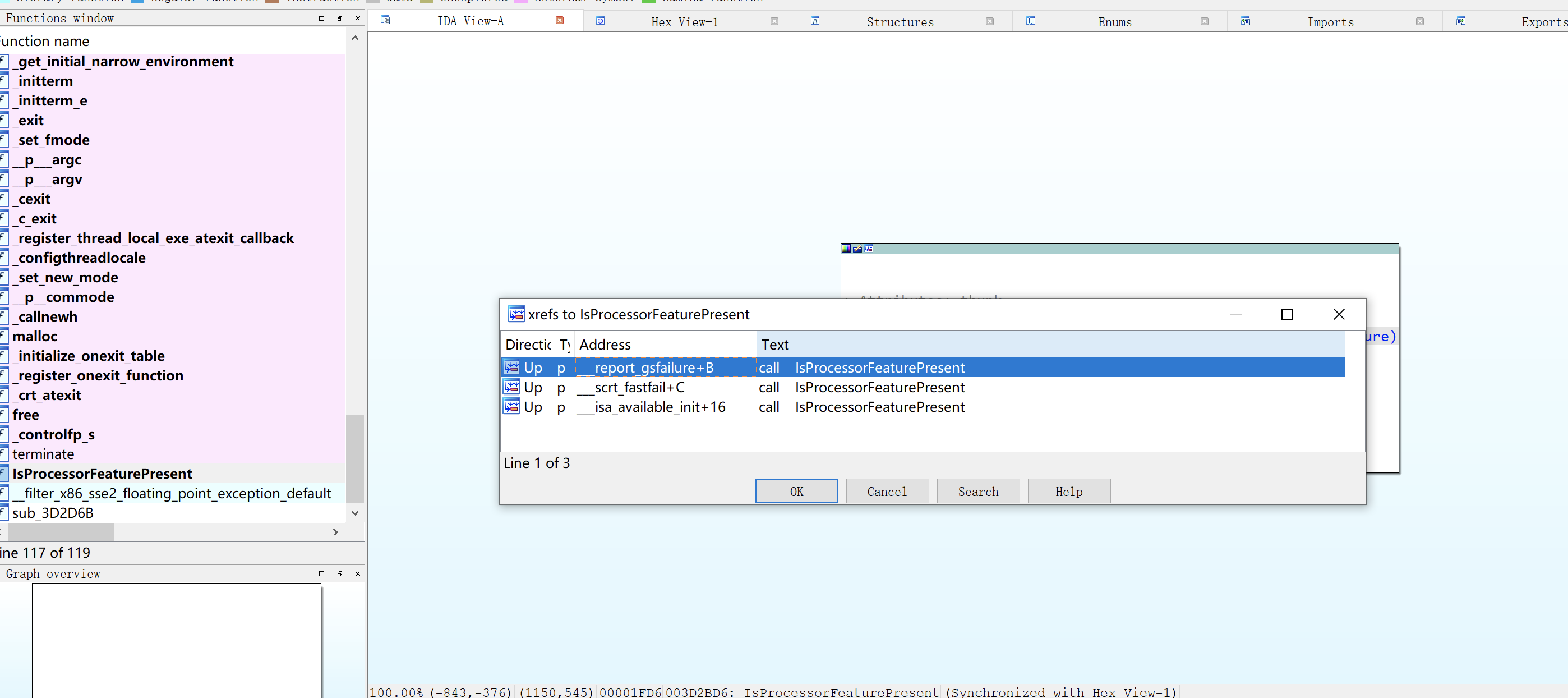Image resolution: width=1568 pixels, height=698 pixels.
Task: Close the Imports tab
Action: 1420,21
